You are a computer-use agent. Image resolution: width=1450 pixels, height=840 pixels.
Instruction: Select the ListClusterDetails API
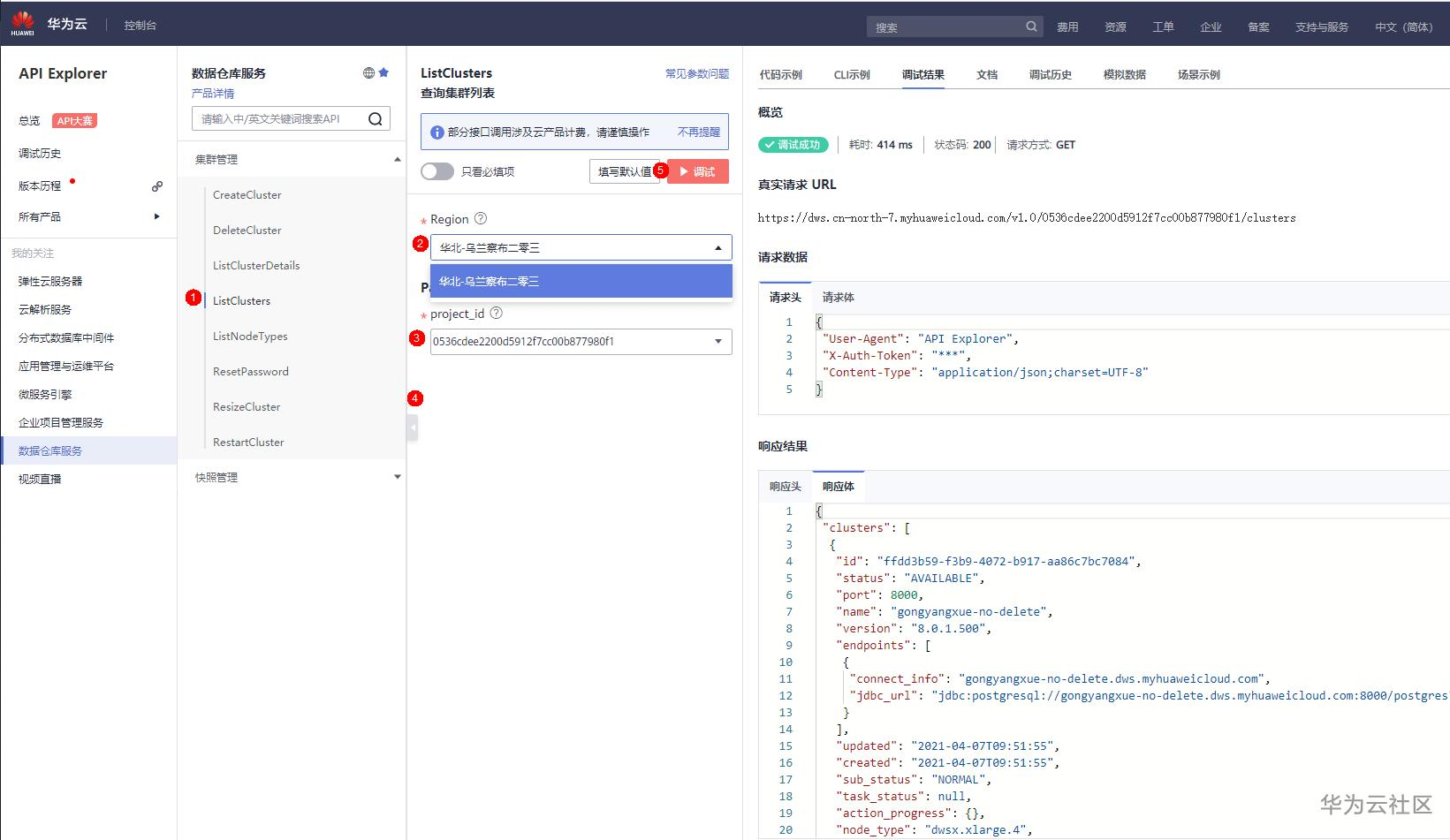(256, 266)
